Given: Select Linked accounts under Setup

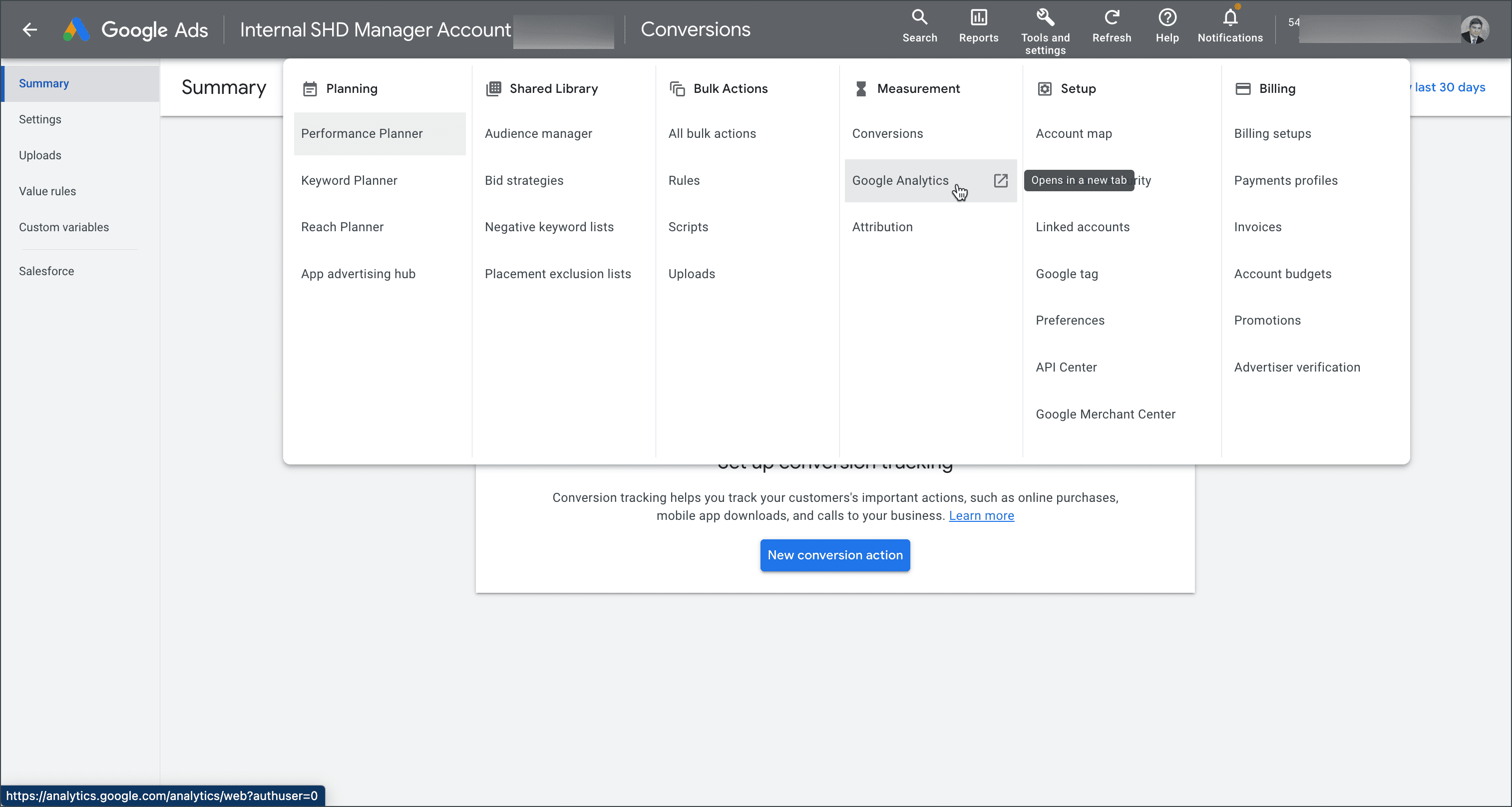Looking at the screenshot, I should (x=1083, y=227).
